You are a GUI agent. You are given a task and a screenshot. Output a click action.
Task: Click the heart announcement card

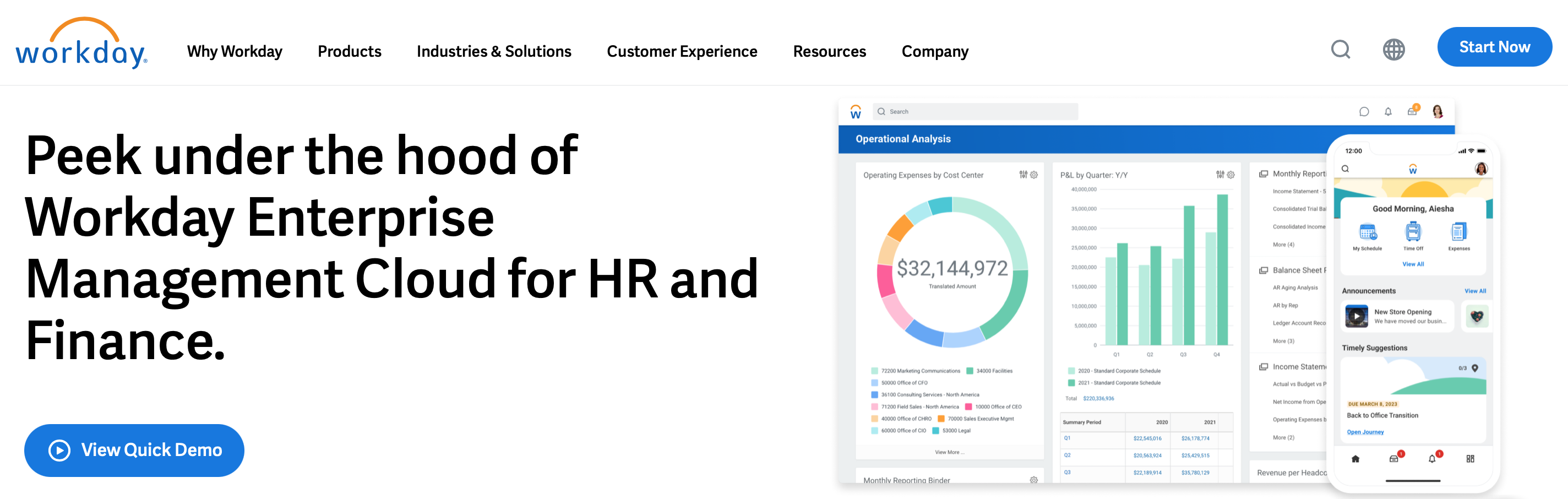pyautogui.click(x=1477, y=316)
